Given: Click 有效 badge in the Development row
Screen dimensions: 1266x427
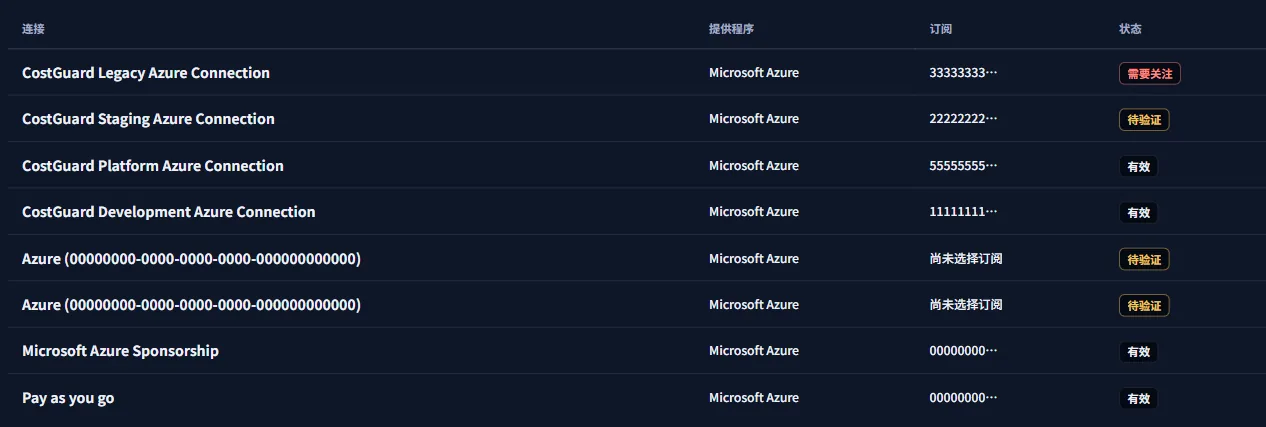Looking at the screenshot, I should click(x=1138, y=212).
